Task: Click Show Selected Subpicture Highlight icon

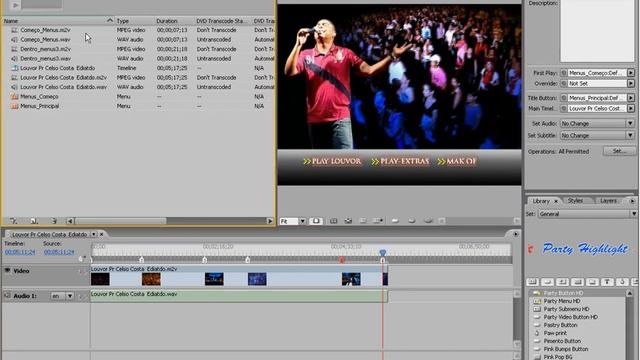Action: [411, 221]
